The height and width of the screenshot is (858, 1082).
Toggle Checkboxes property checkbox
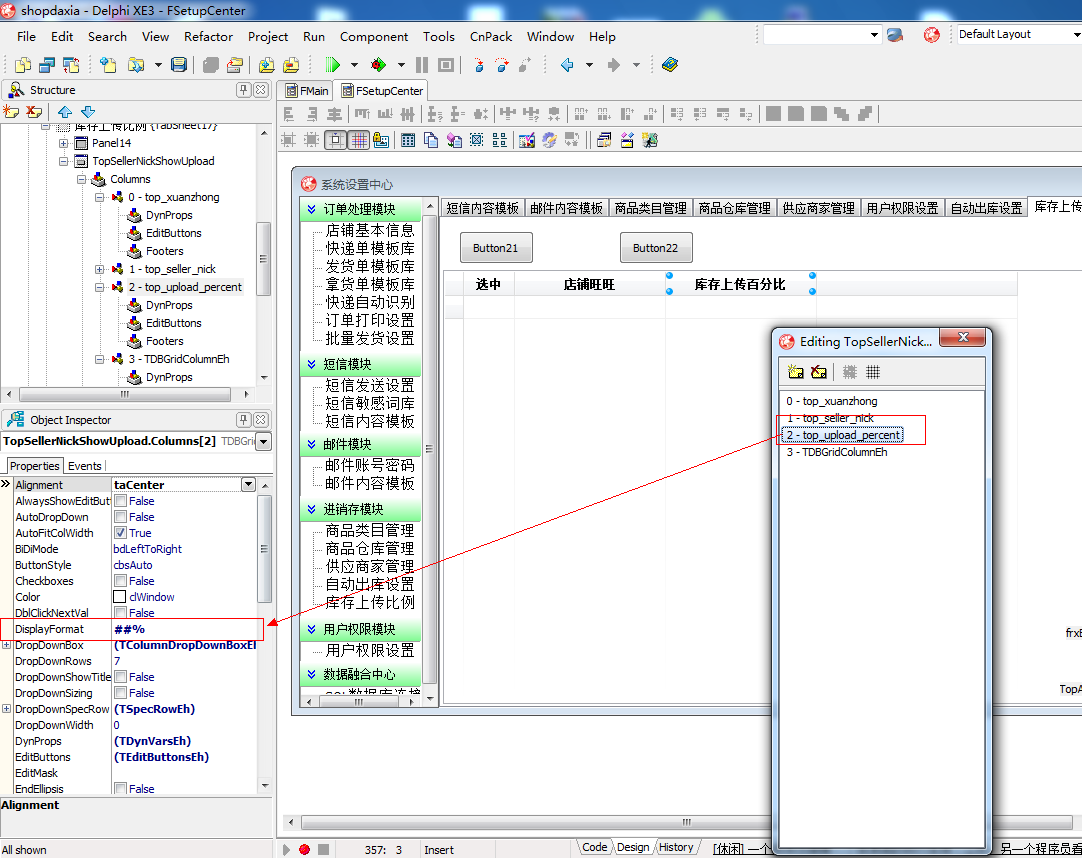(x=120, y=581)
